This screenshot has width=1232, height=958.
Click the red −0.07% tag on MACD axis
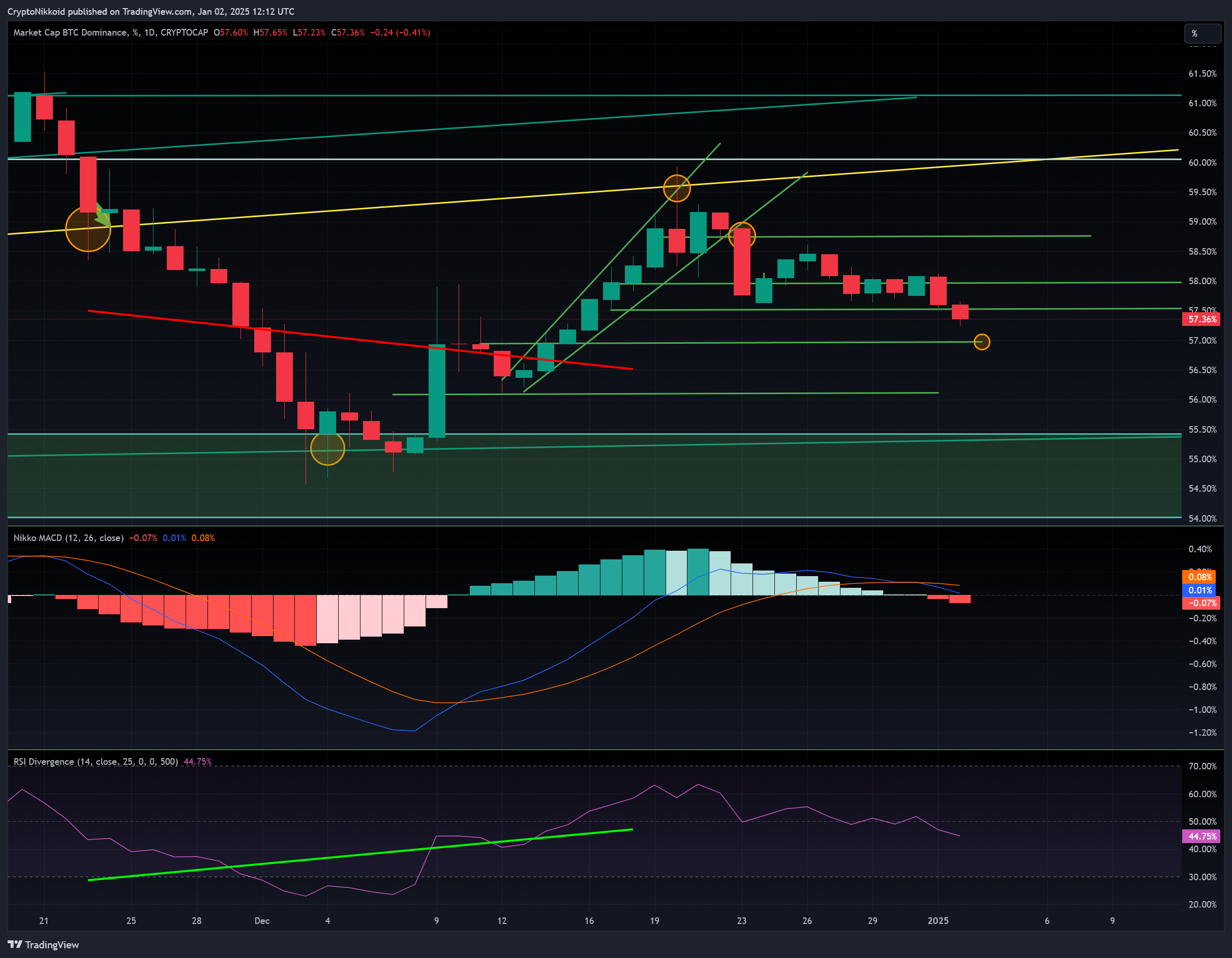point(1200,603)
